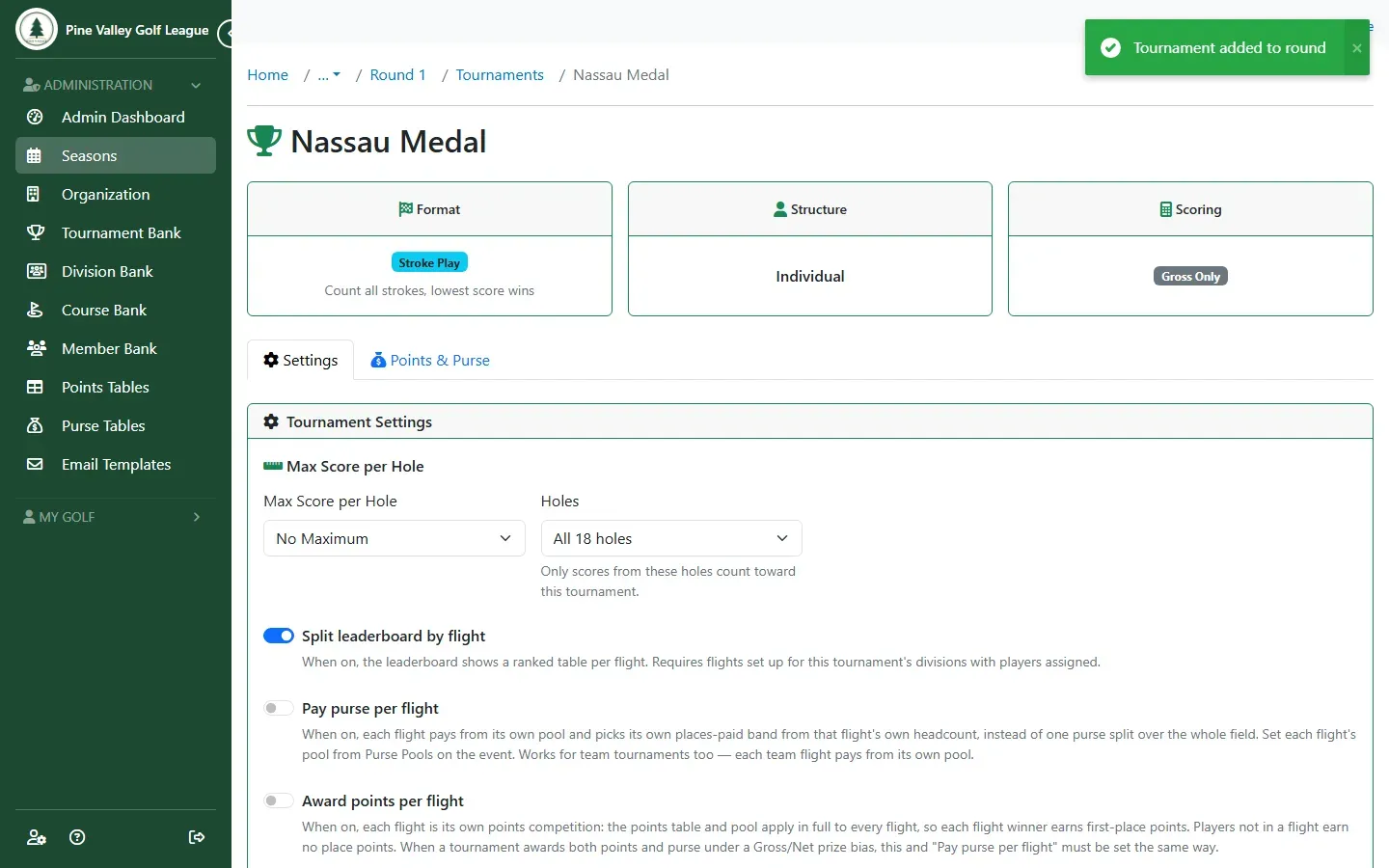Go to Tournaments breadcrumb link
This screenshot has width=1389, height=868.
pyautogui.click(x=500, y=75)
